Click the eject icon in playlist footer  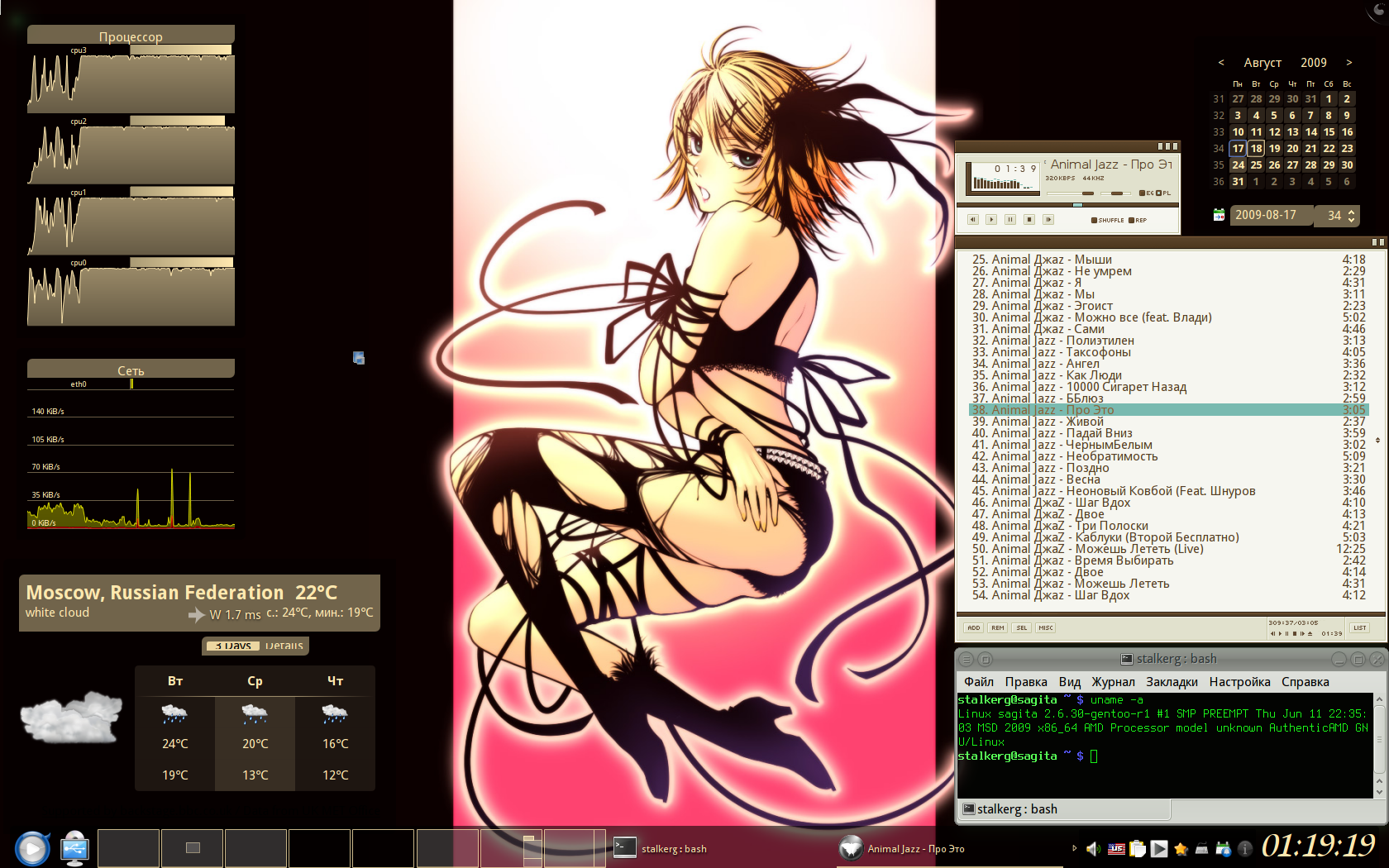tap(1310, 634)
